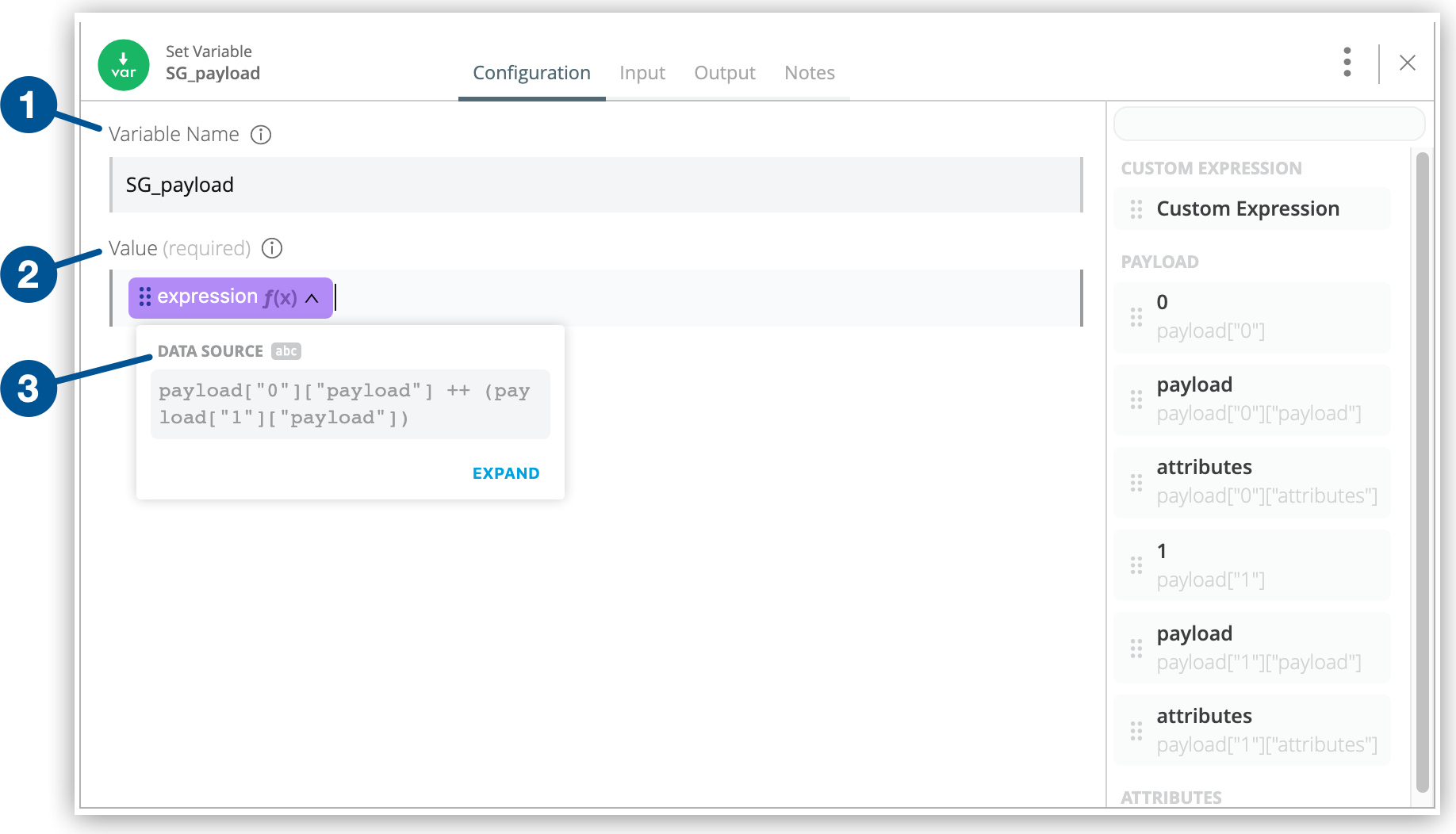1456x834 pixels.
Task: Click the search field above Custom Expression
Action: (x=1269, y=124)
